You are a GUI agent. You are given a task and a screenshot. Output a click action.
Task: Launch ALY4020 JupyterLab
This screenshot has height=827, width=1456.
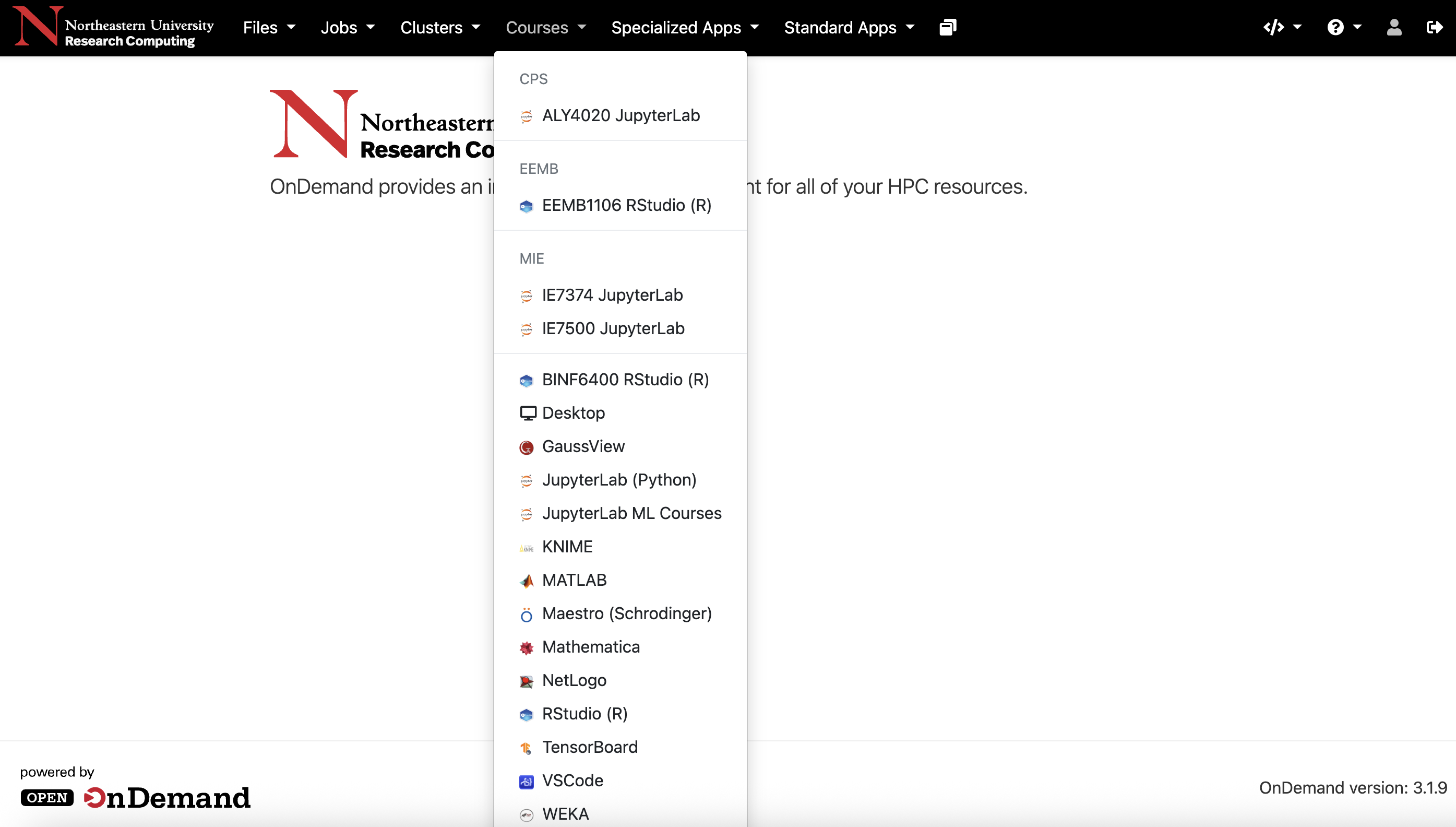click(x=620, y=116)
